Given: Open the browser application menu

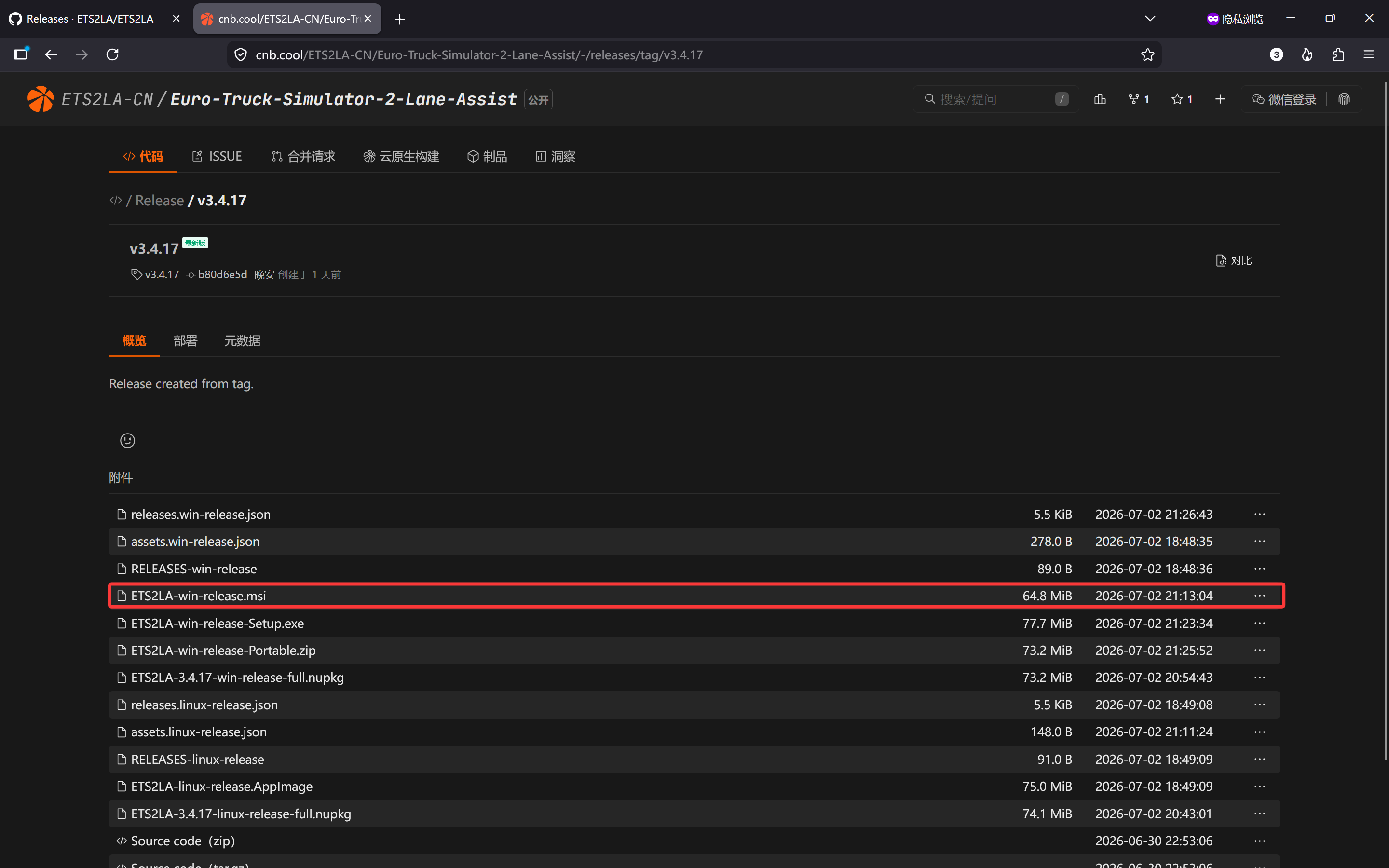Looking at the screenshot, I should 1369,54.
